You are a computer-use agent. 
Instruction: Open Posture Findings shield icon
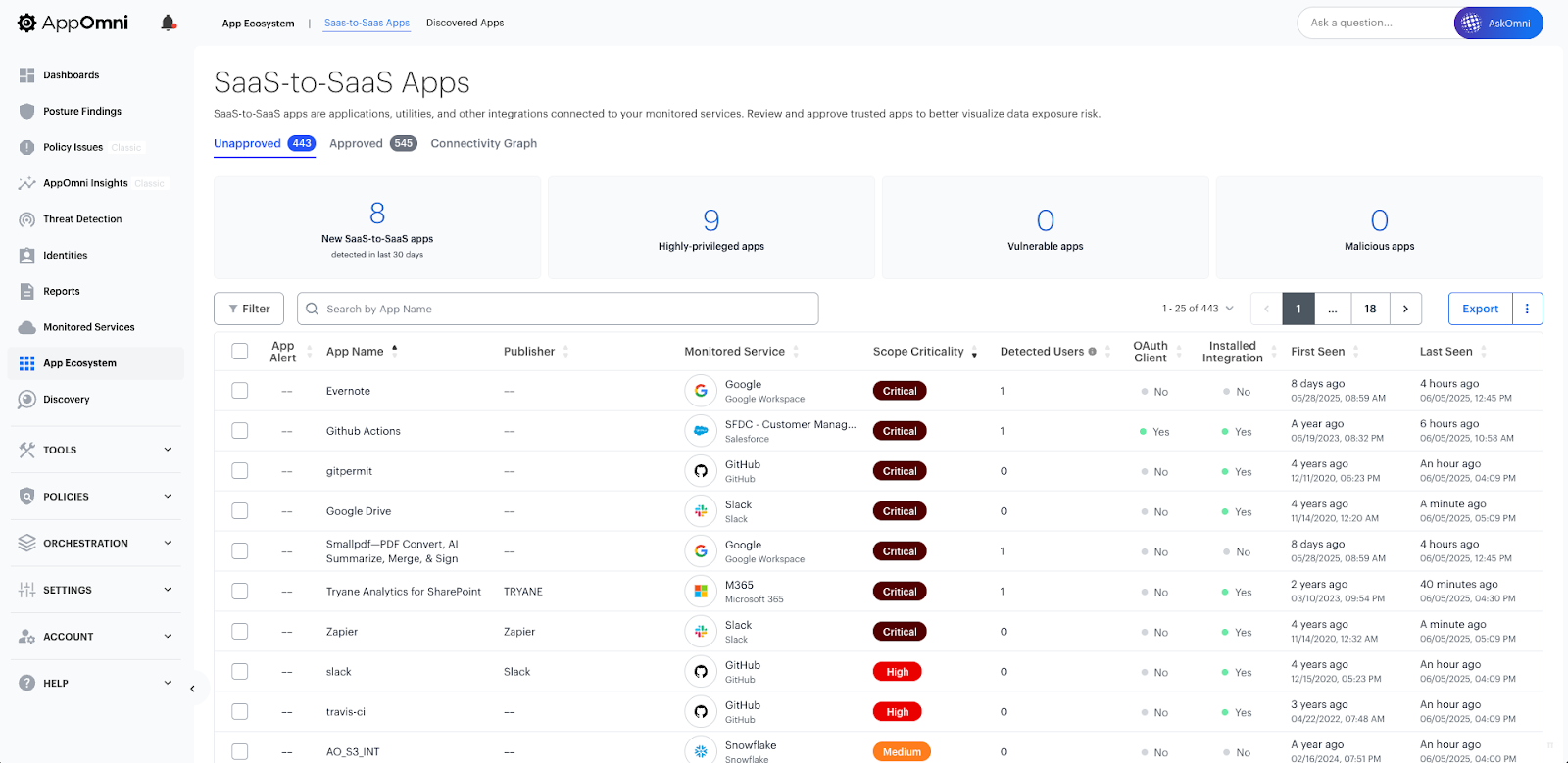pyautogui.click(x=26, y=112)
